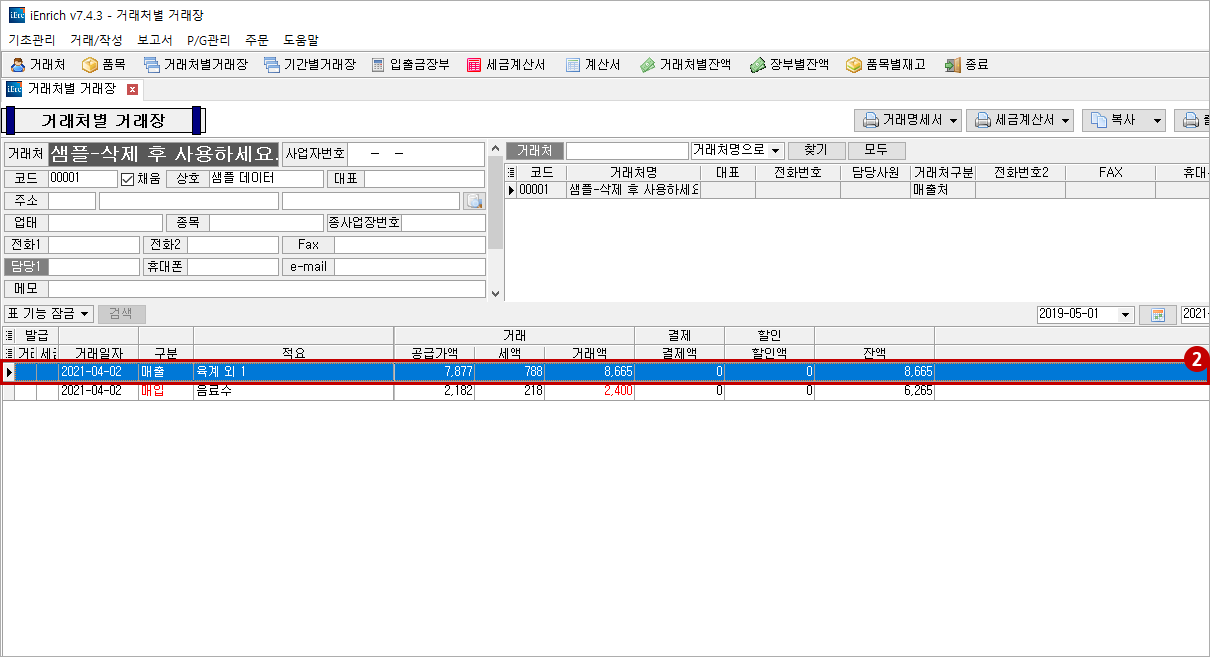Click the 담당1 label button
The height and width of the screenshot is (657, 1210).
26,267
